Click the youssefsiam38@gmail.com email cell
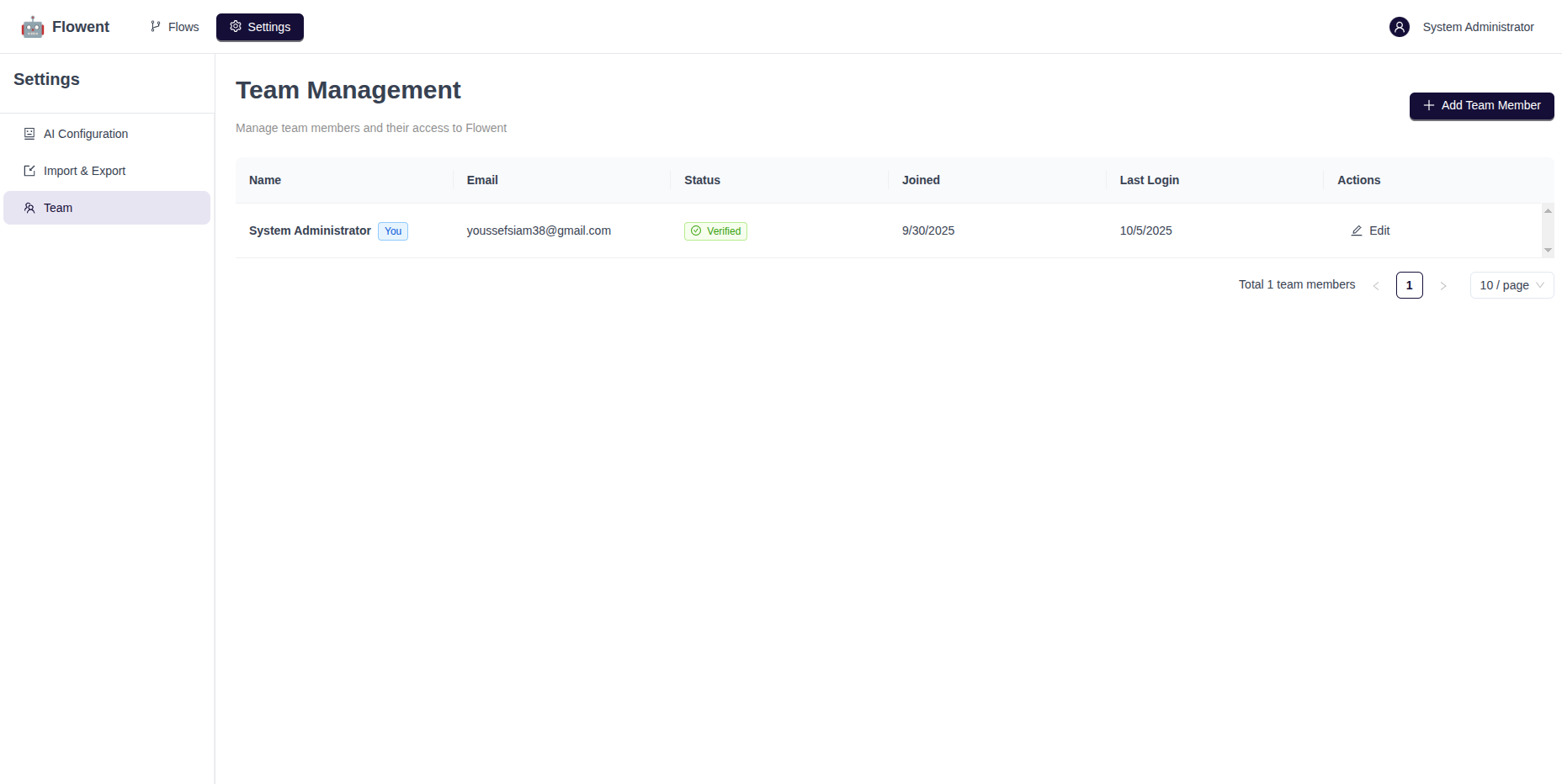 (x=539, y=230)
